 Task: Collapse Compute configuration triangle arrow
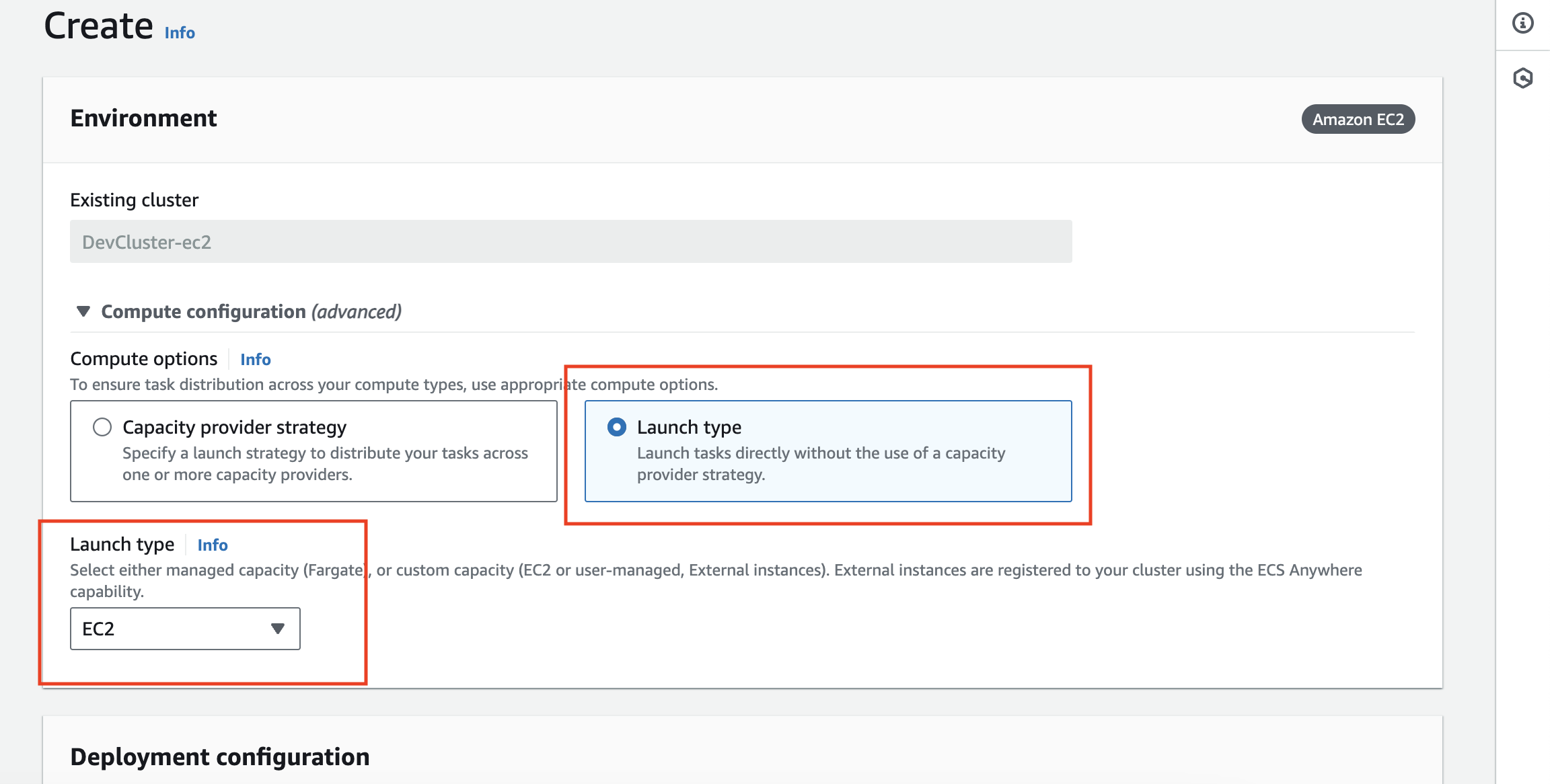click(83, 311)
